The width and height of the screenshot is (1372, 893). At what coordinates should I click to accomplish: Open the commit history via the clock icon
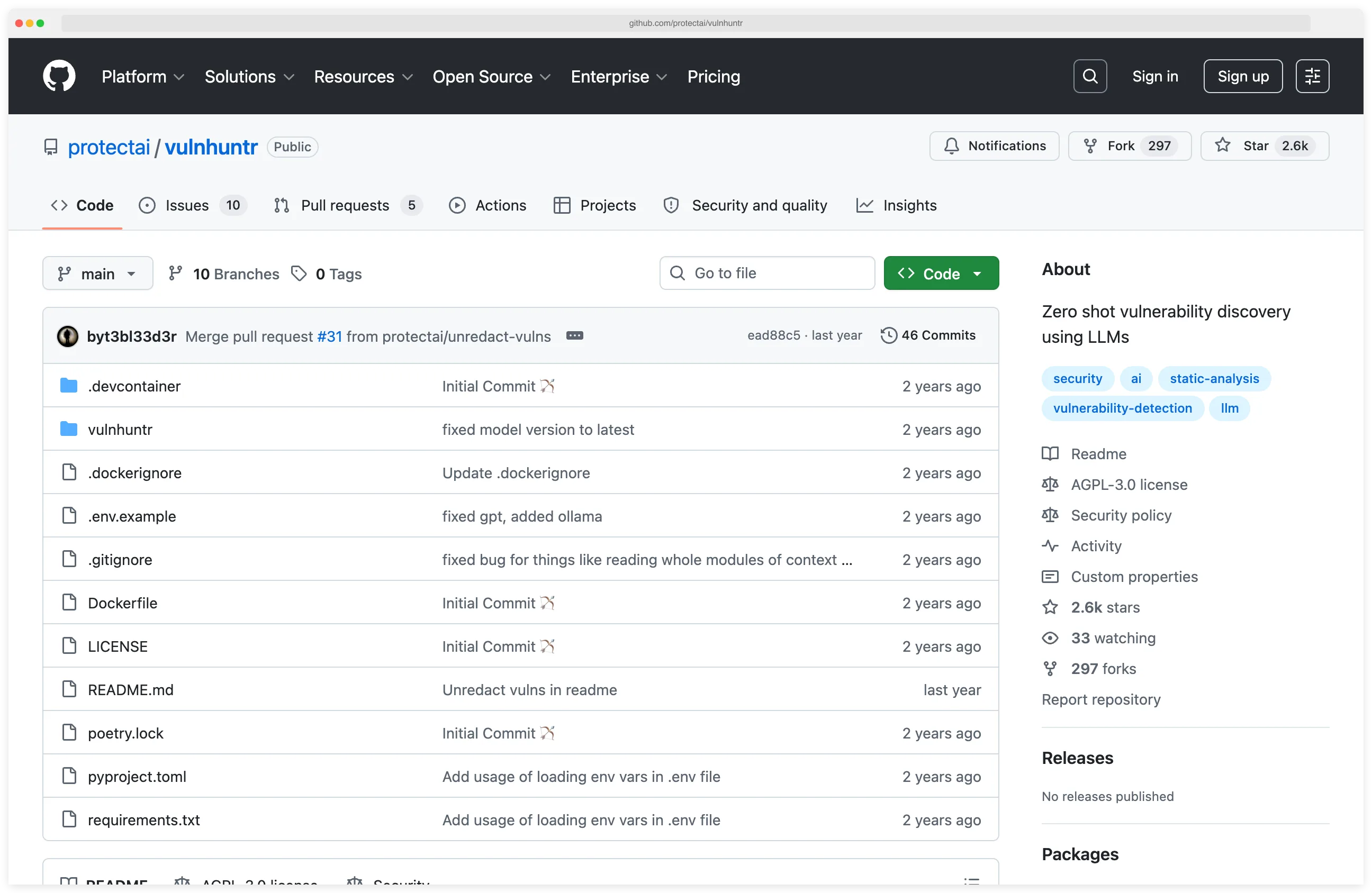coord(888,335)
